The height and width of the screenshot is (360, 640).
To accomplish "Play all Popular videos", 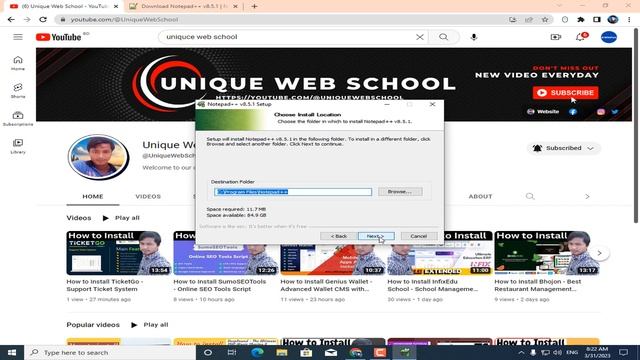I will (150, 325).
